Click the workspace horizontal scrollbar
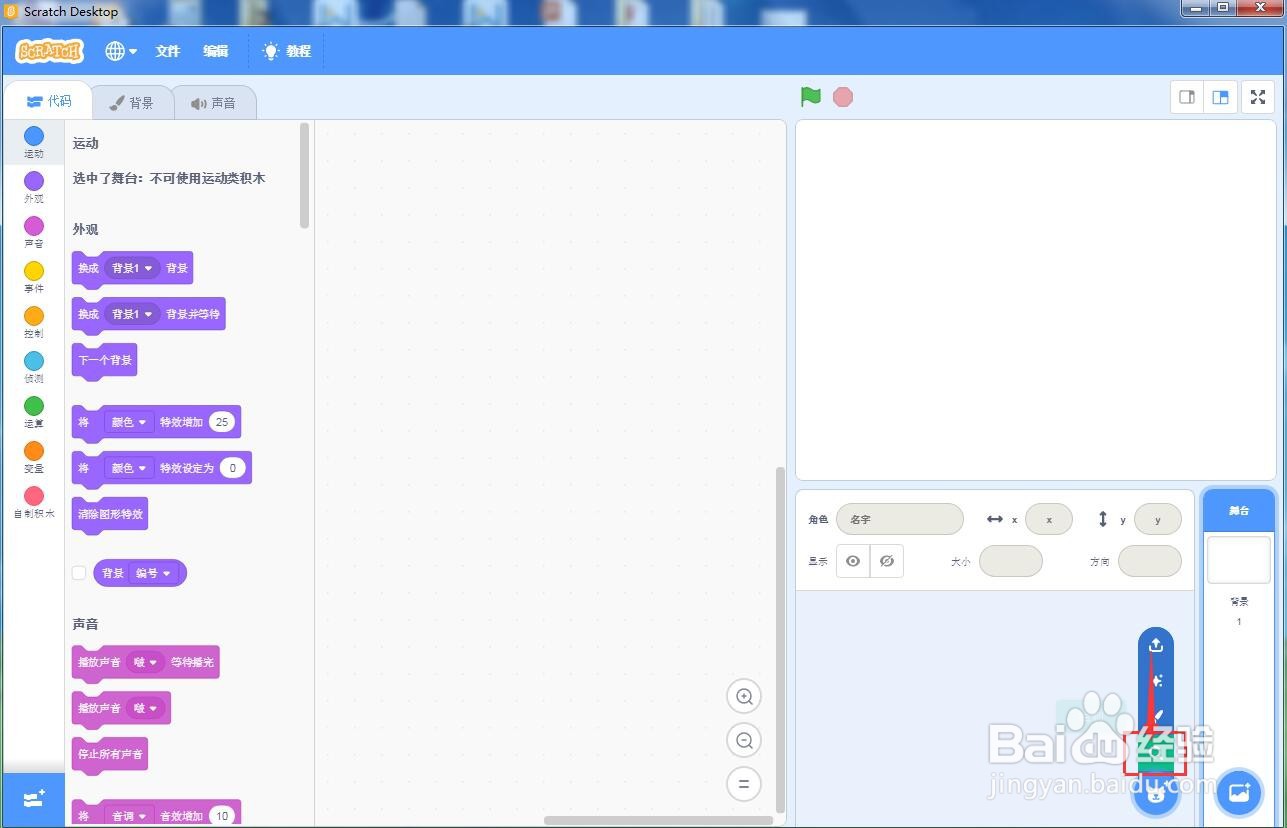This screenshot has width=1287, height=828. (659, 820)
